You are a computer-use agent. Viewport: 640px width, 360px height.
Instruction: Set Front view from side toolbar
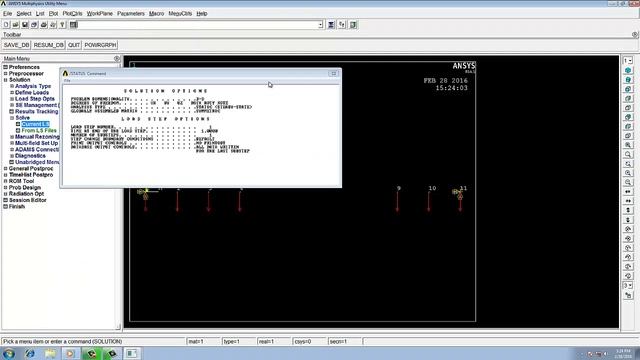pyautogui.click(x=628, y=89)
